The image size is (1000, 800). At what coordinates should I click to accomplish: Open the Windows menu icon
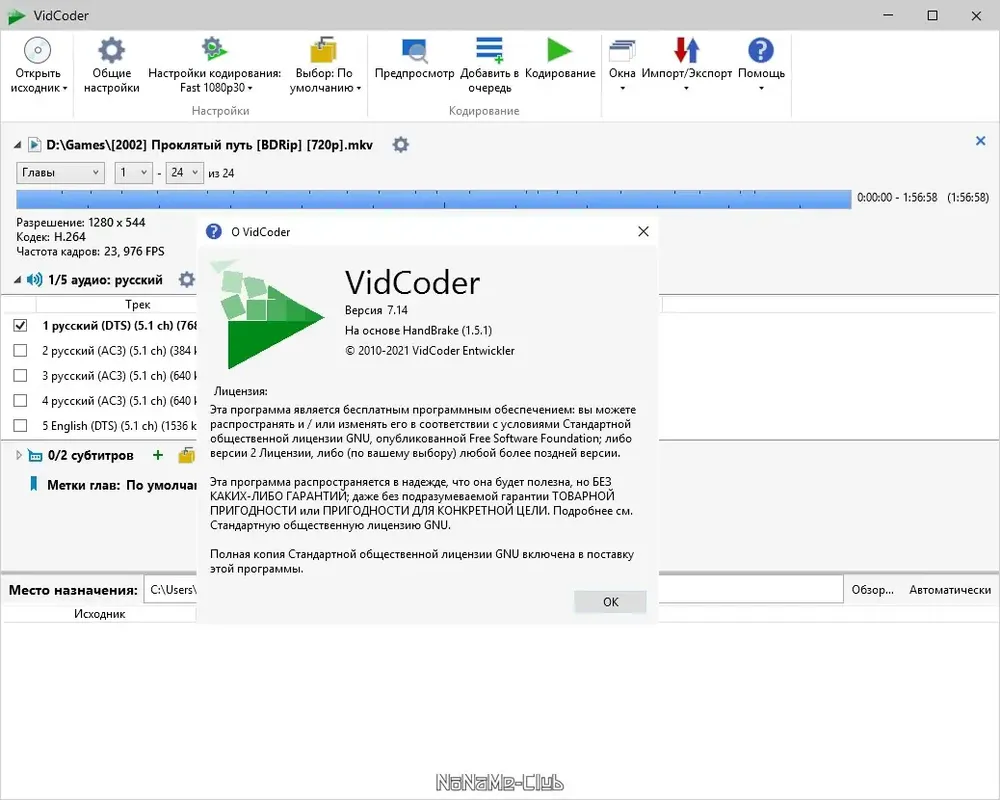(622, 50)
